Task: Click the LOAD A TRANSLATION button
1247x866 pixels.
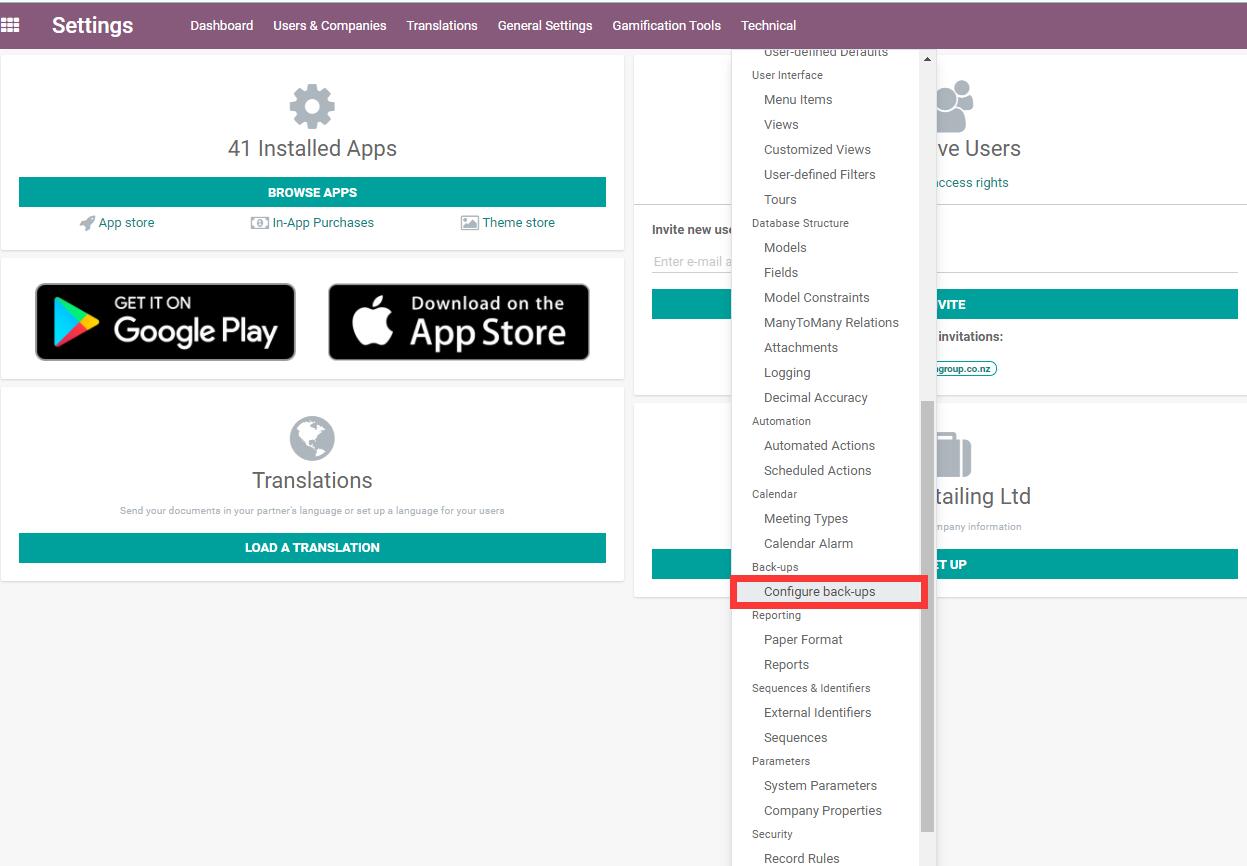Action: [x=312, y=548]
